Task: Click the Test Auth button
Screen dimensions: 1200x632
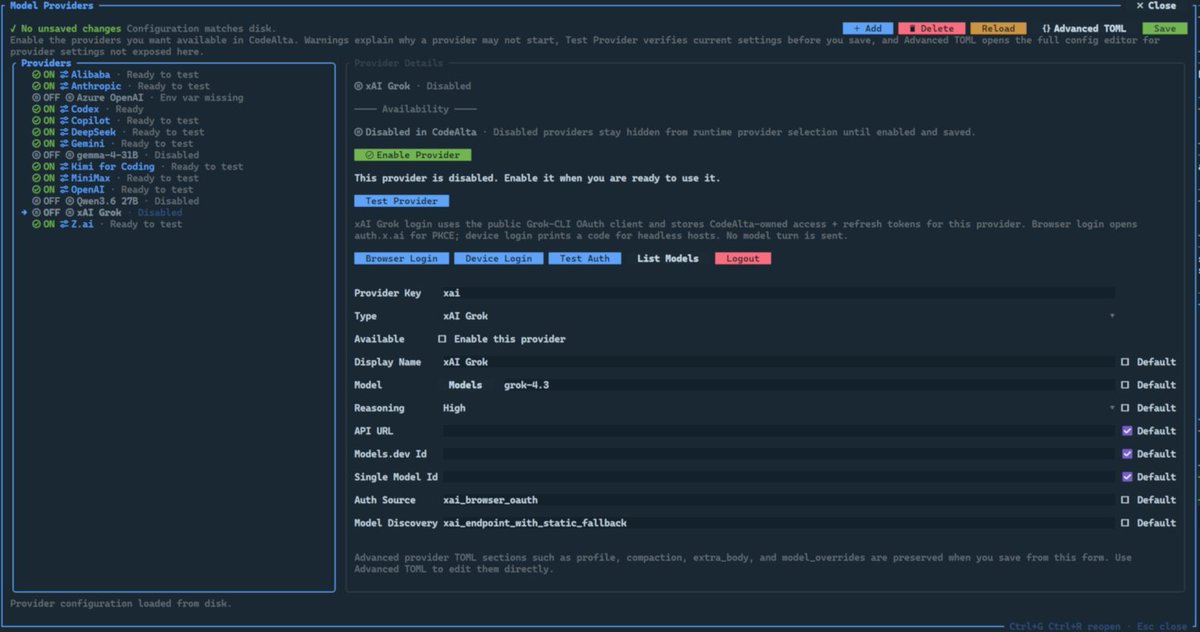Action: (584, 258)
